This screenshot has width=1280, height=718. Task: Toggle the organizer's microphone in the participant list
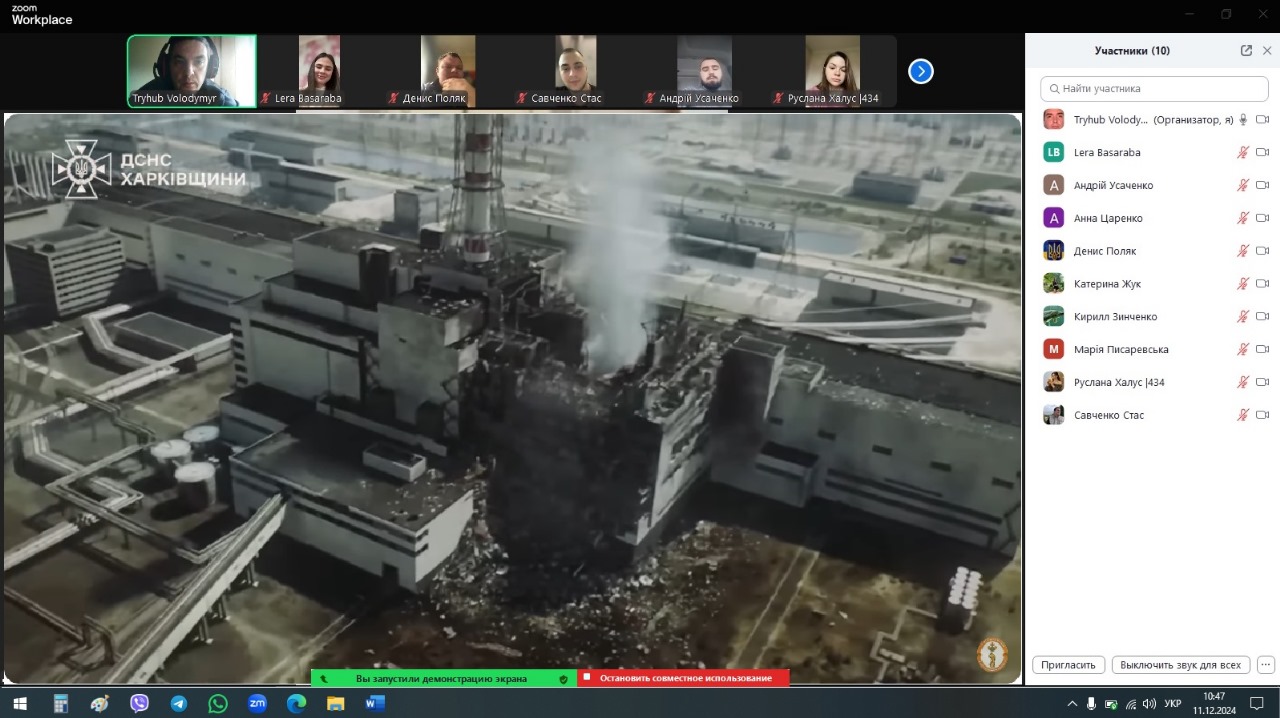pos(1243,120)
